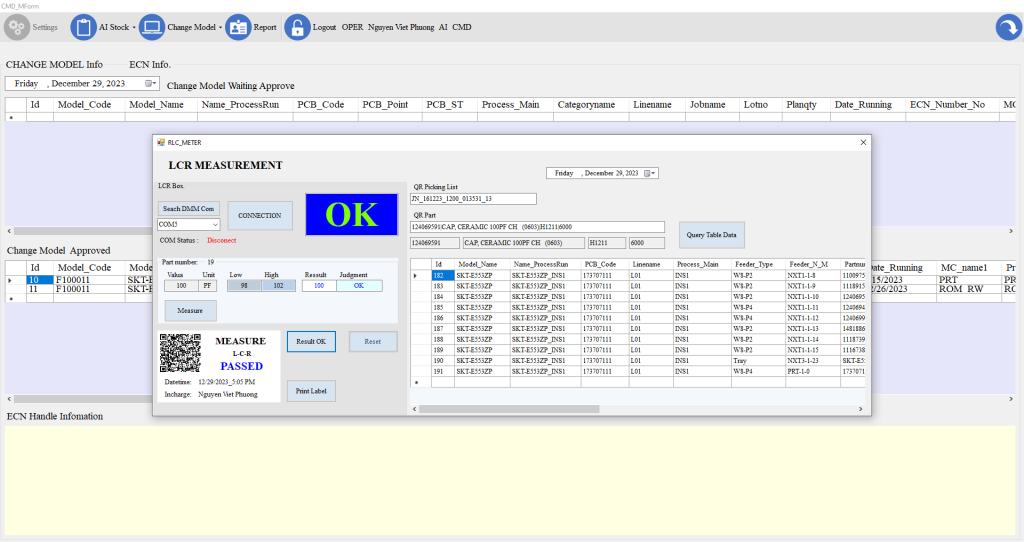Switch to ECN Info. tab

tap(150, 65)
